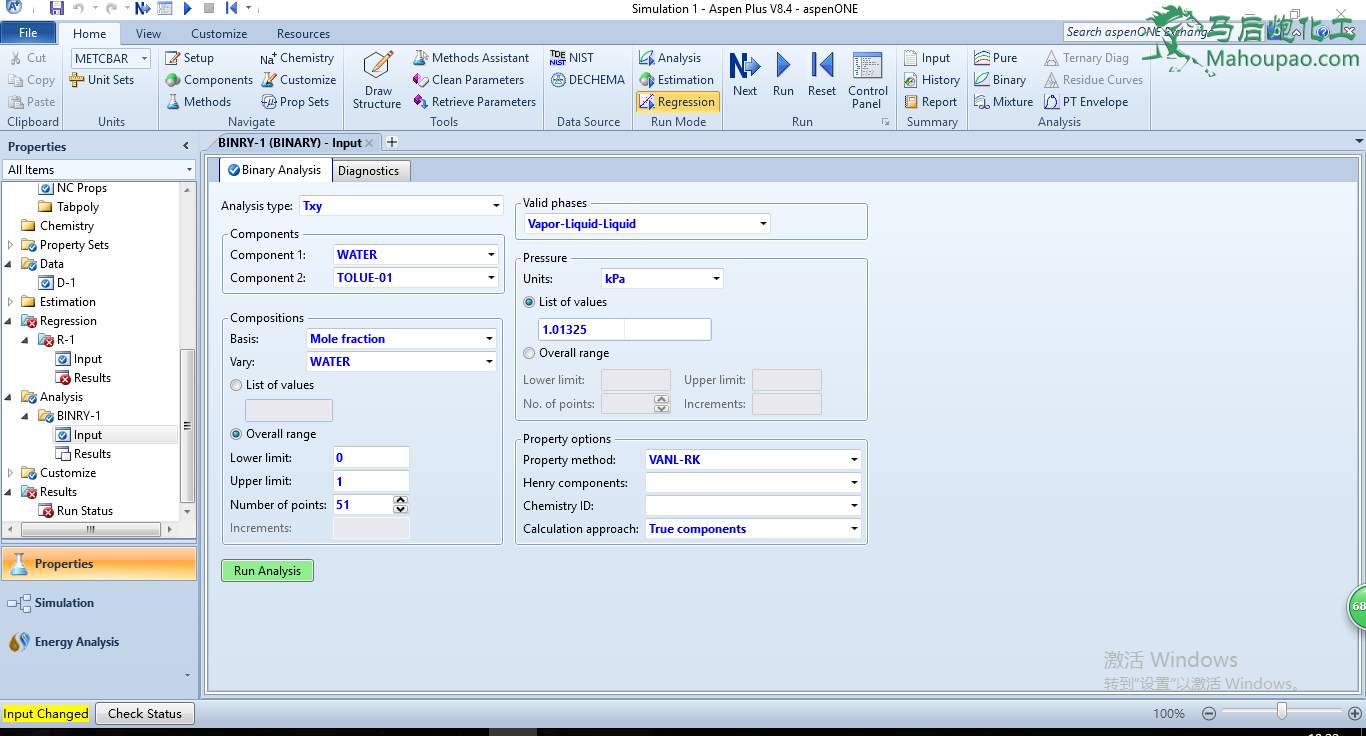Click the Next ribbon button
This screenshot has width=1366, height=736.
(x=745, y=75)
